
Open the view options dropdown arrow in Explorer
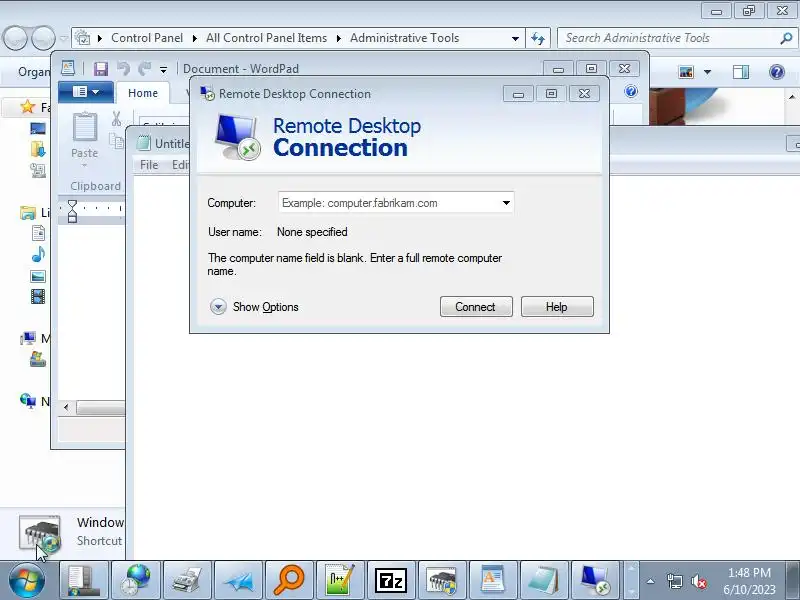coord(708,72)
